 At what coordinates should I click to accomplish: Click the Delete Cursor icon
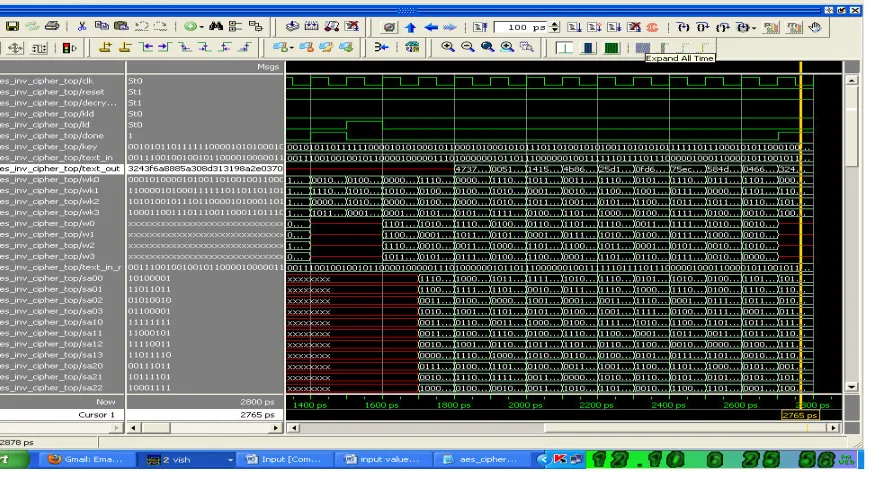tap(125, 48)
